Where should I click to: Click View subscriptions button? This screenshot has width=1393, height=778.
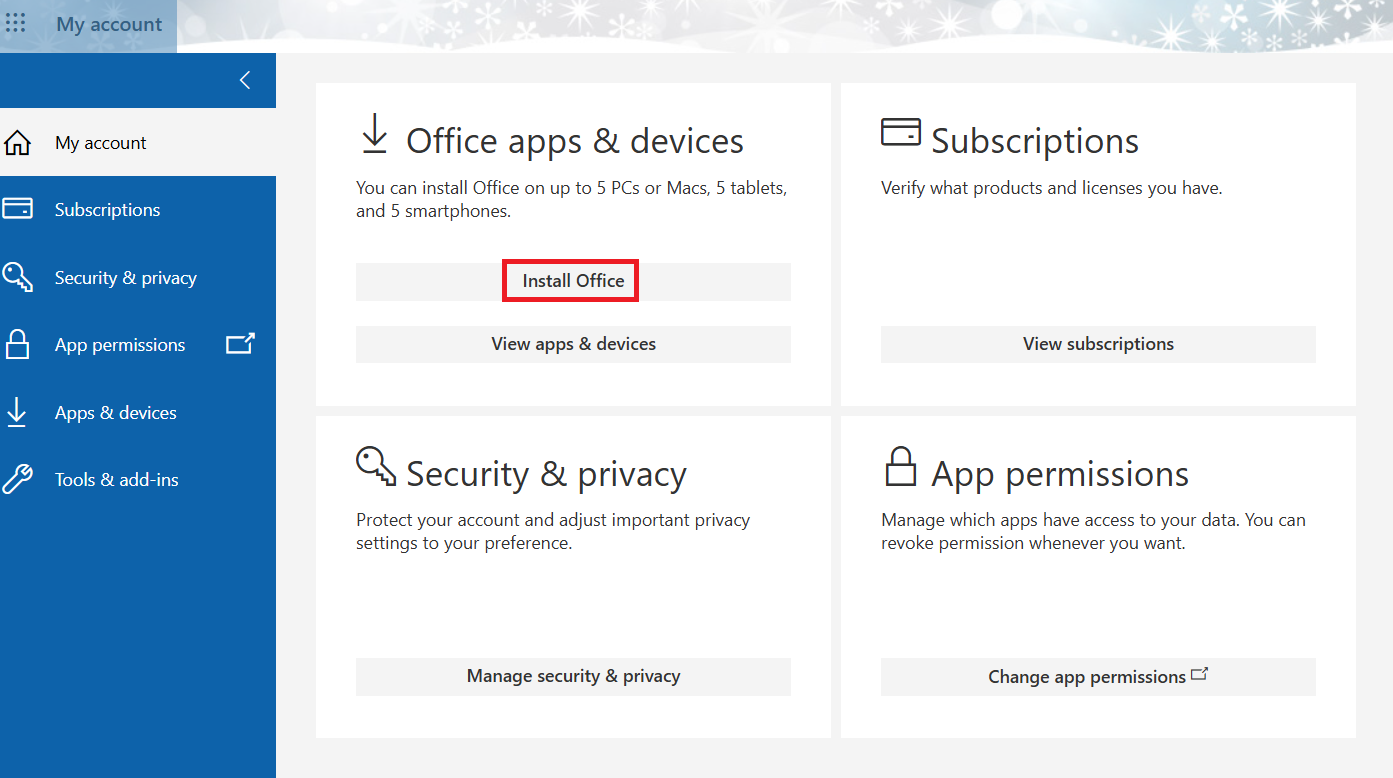coord(1098,344)
